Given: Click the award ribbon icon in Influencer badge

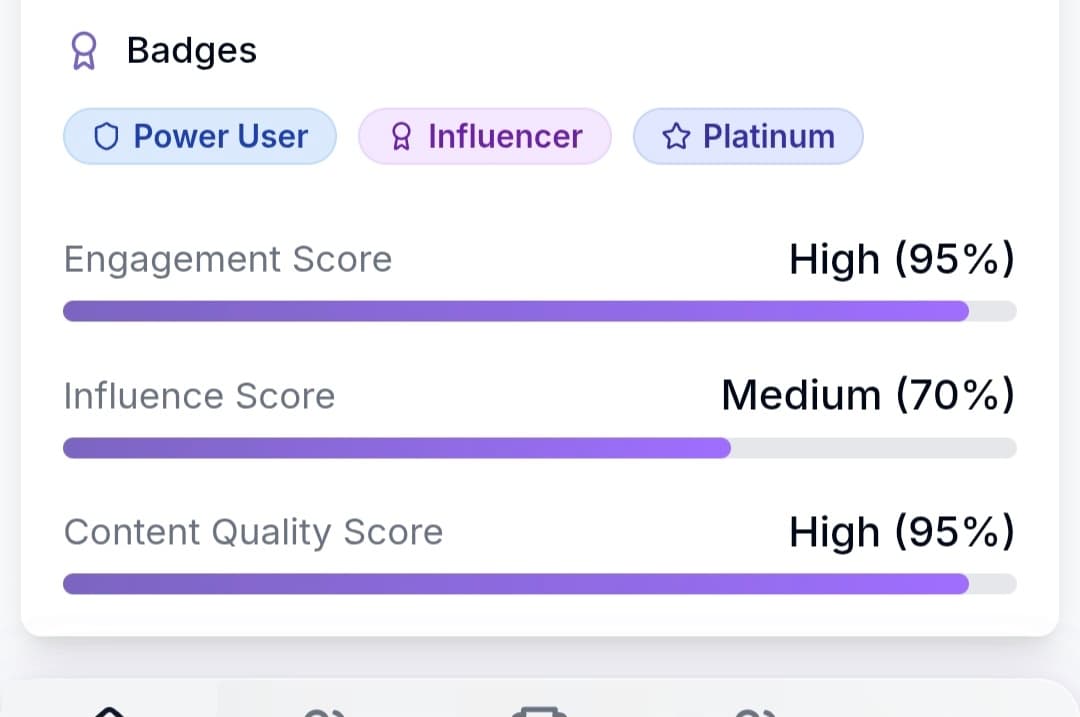Looking at the screenshot, I should point(401,137).
